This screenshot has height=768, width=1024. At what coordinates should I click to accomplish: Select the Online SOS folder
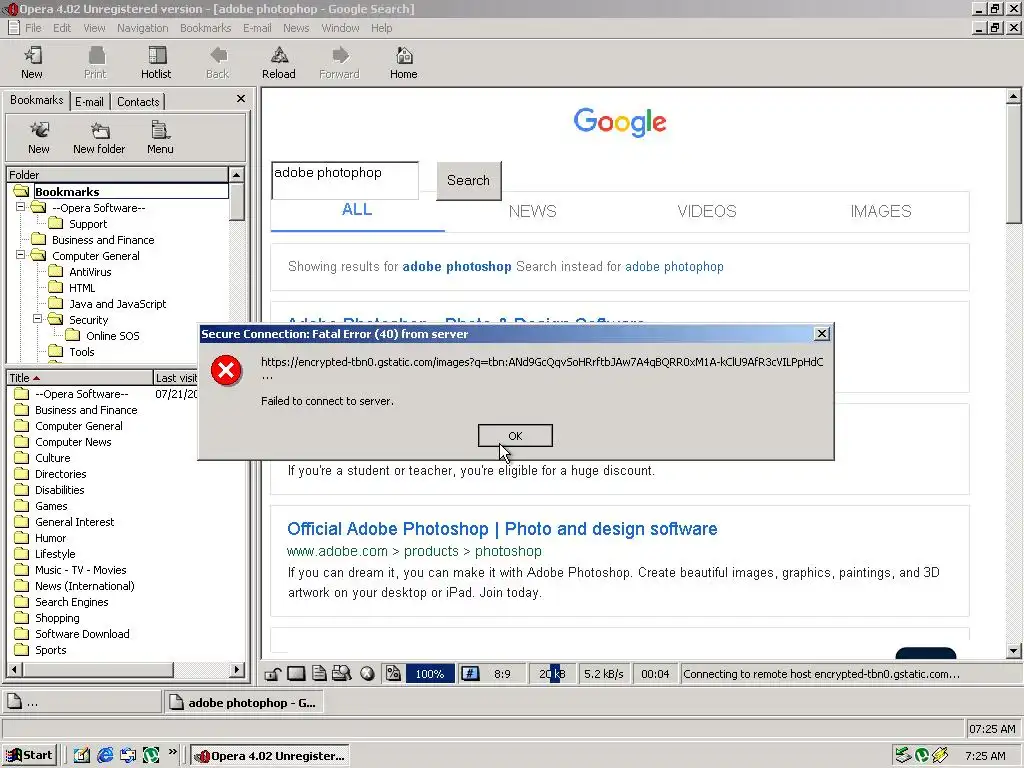pyautogui.click(x=112, y=336)
